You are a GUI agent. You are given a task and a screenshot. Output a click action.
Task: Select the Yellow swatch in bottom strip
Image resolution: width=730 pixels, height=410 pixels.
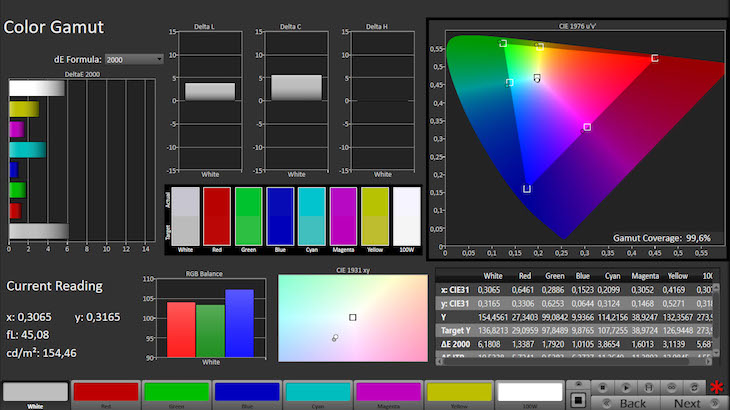pos(459,392)
